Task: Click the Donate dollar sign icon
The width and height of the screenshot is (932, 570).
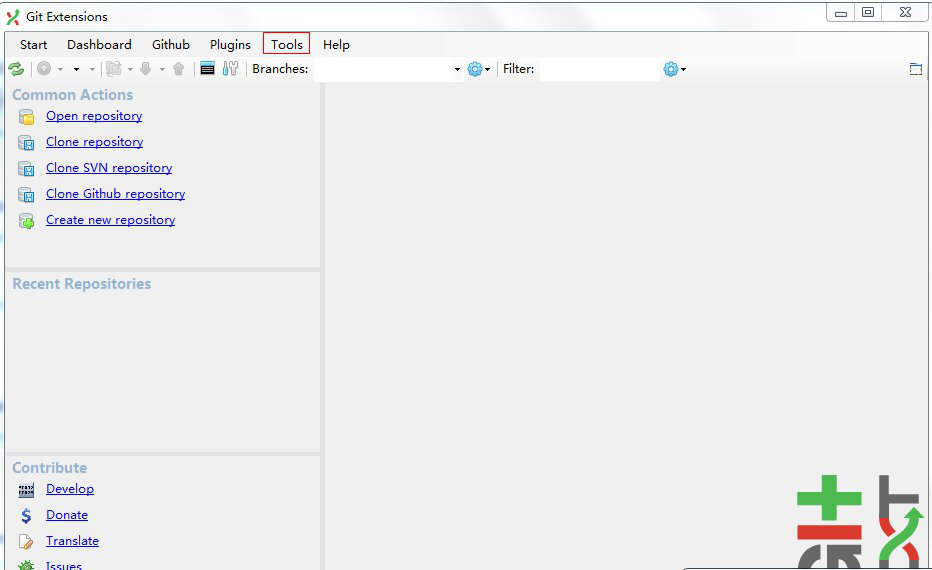Action: [27, 516]
